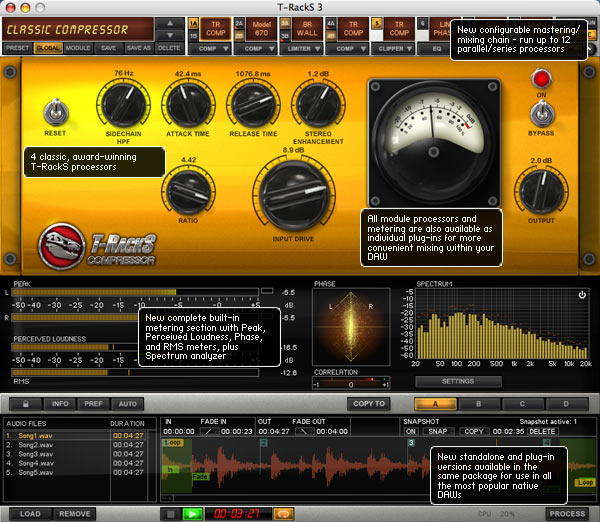The image size is (600, 522).
Task: Select chain slot 1B
Action: 193,36
